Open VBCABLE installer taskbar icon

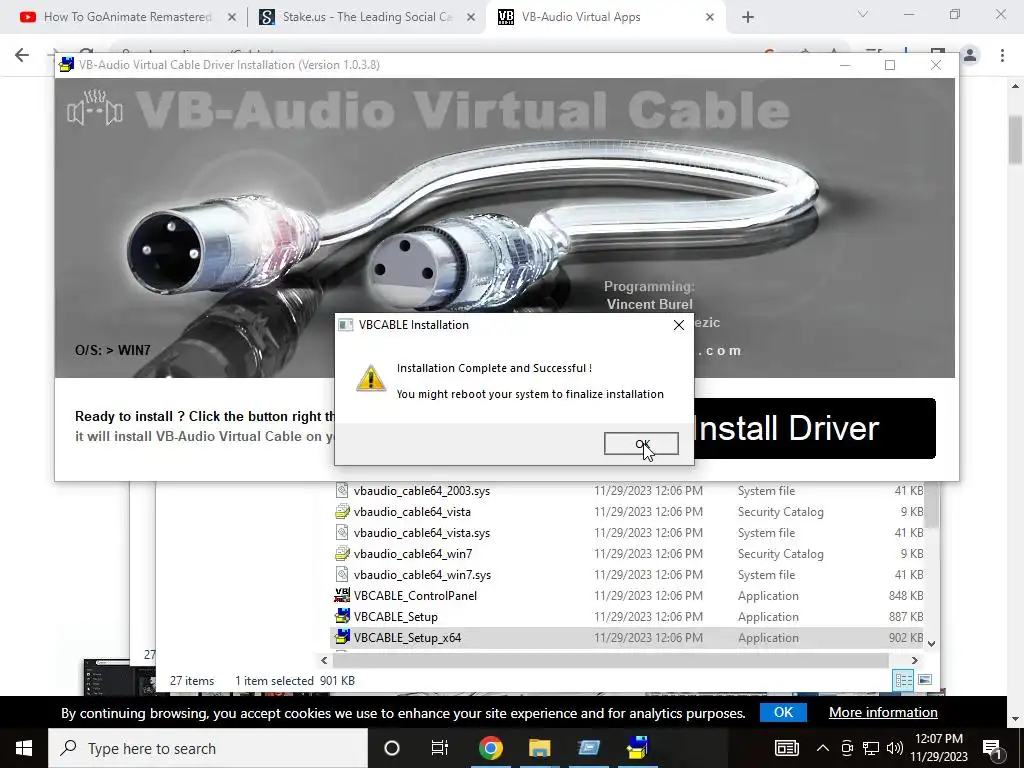point(637,748)
